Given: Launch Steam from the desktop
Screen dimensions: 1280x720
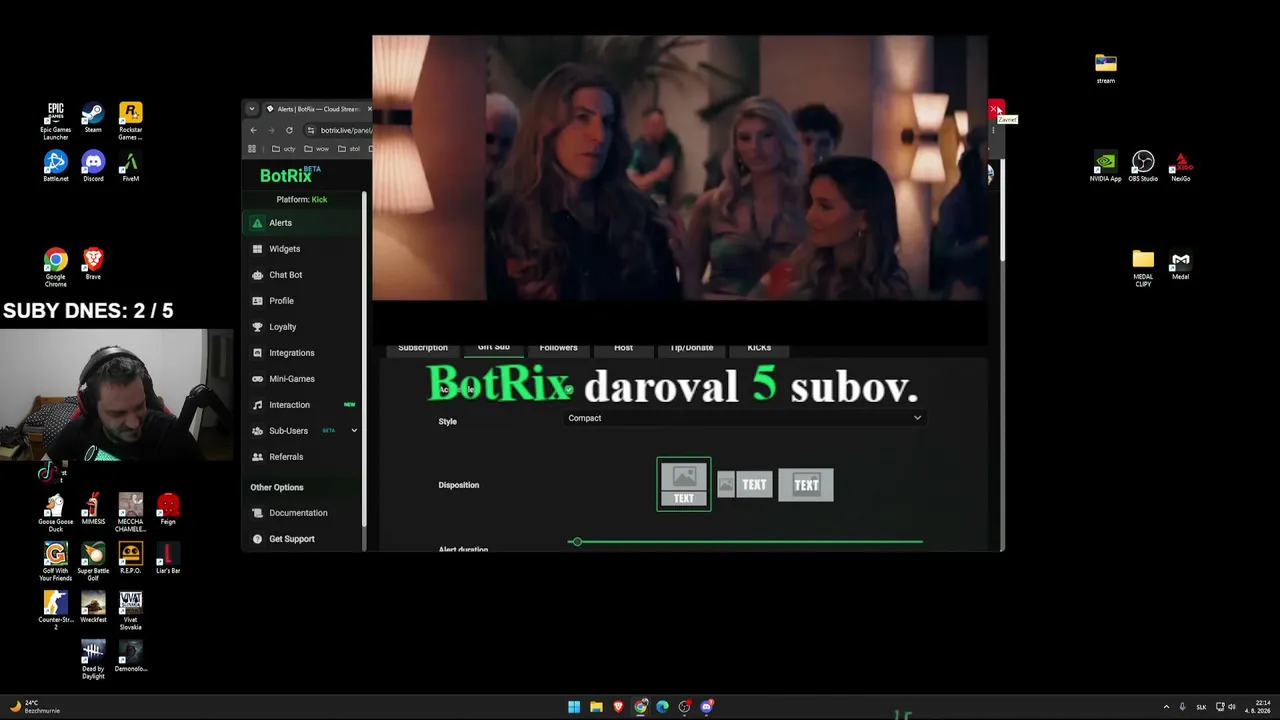Looking at the screenshot, I should [93, 117].
